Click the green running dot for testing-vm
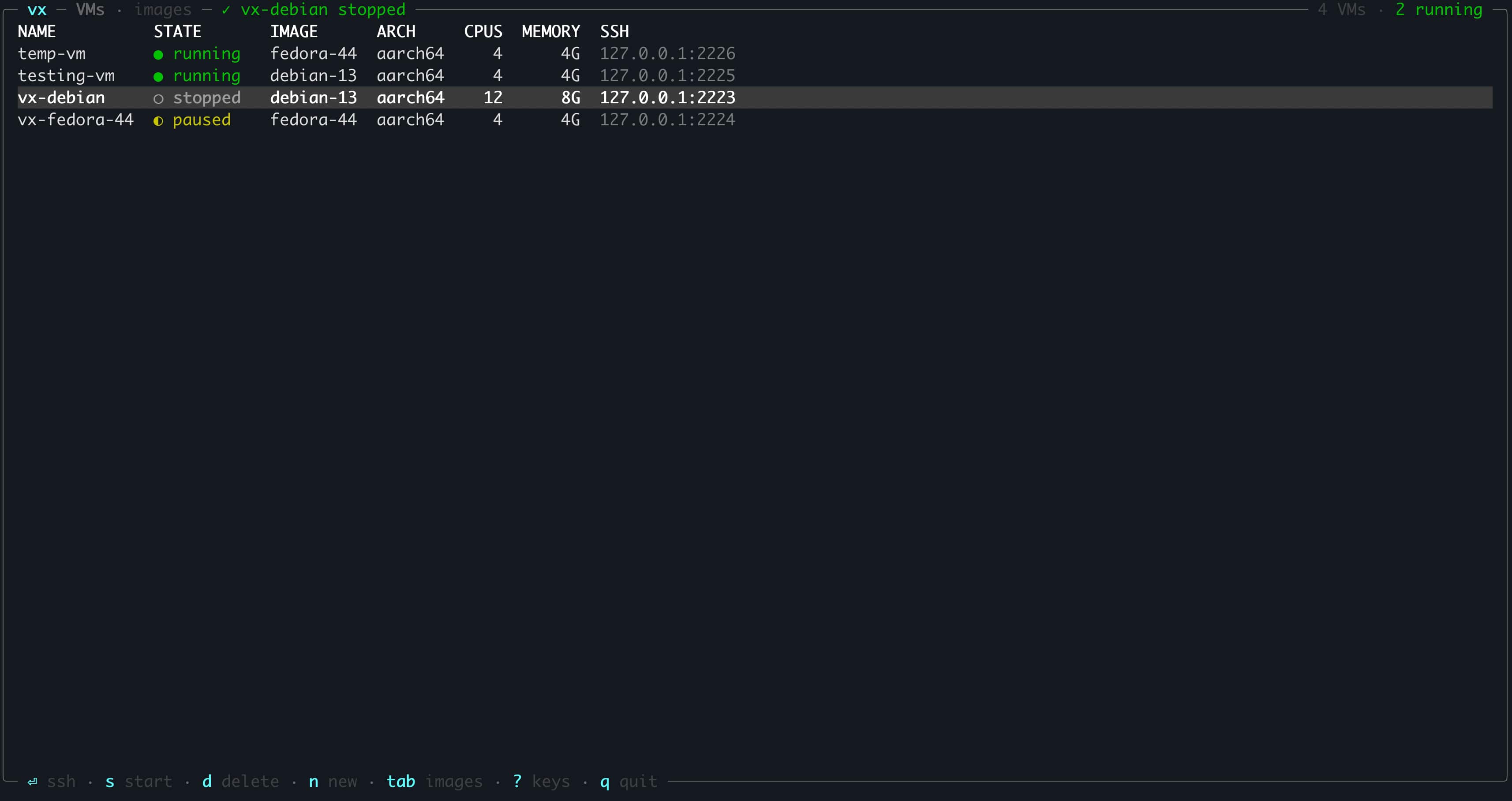1512x801 pixels. point(158,77)
